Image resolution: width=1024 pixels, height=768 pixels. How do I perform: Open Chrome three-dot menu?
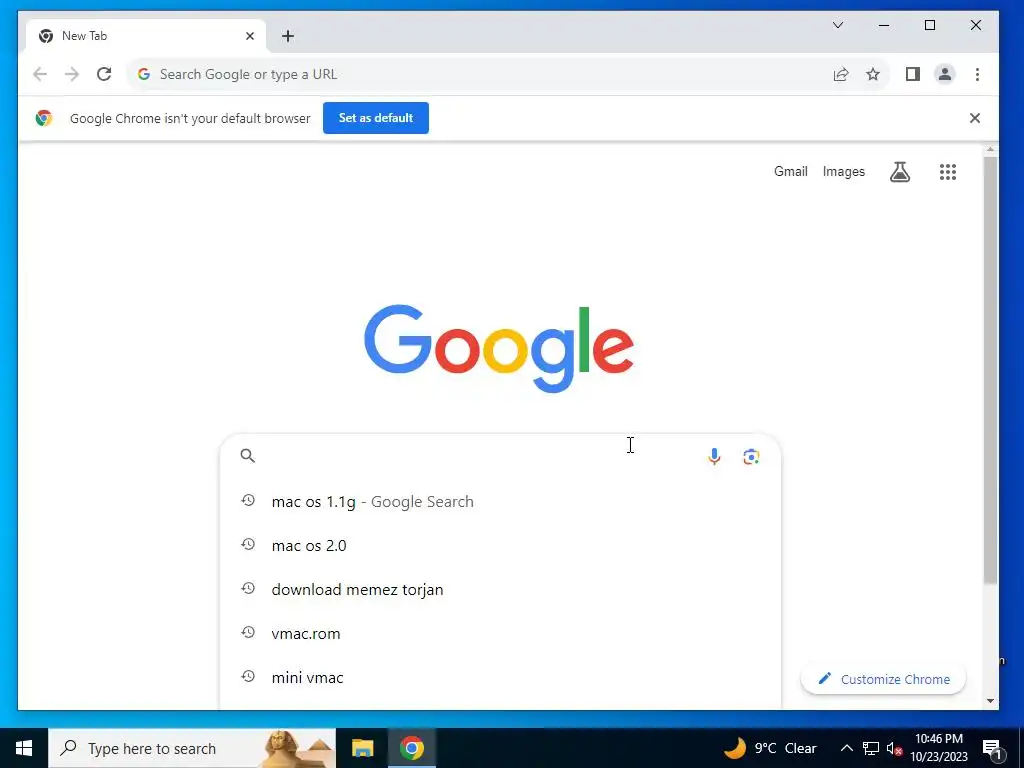pos(978,74)
